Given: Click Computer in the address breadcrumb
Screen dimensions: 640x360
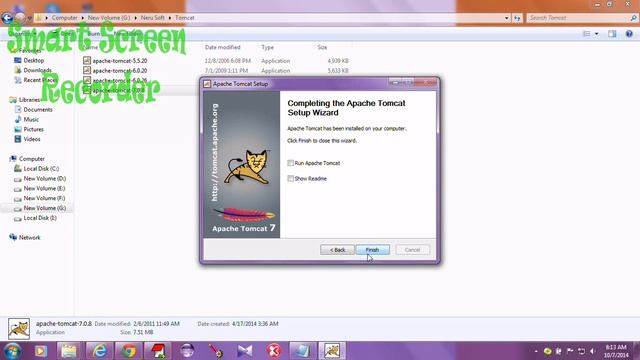Looking at the screenshot, I should pos(64,18).
